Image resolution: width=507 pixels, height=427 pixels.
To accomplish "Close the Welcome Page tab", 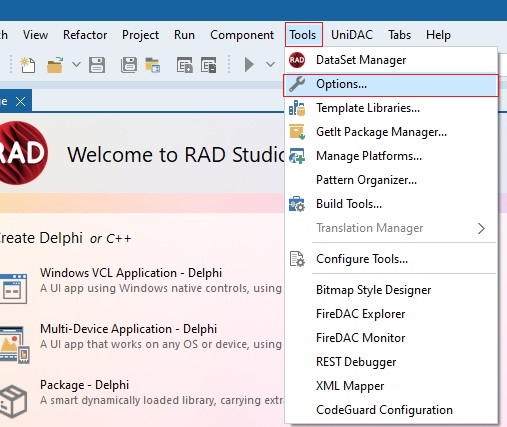I will 21,101.
